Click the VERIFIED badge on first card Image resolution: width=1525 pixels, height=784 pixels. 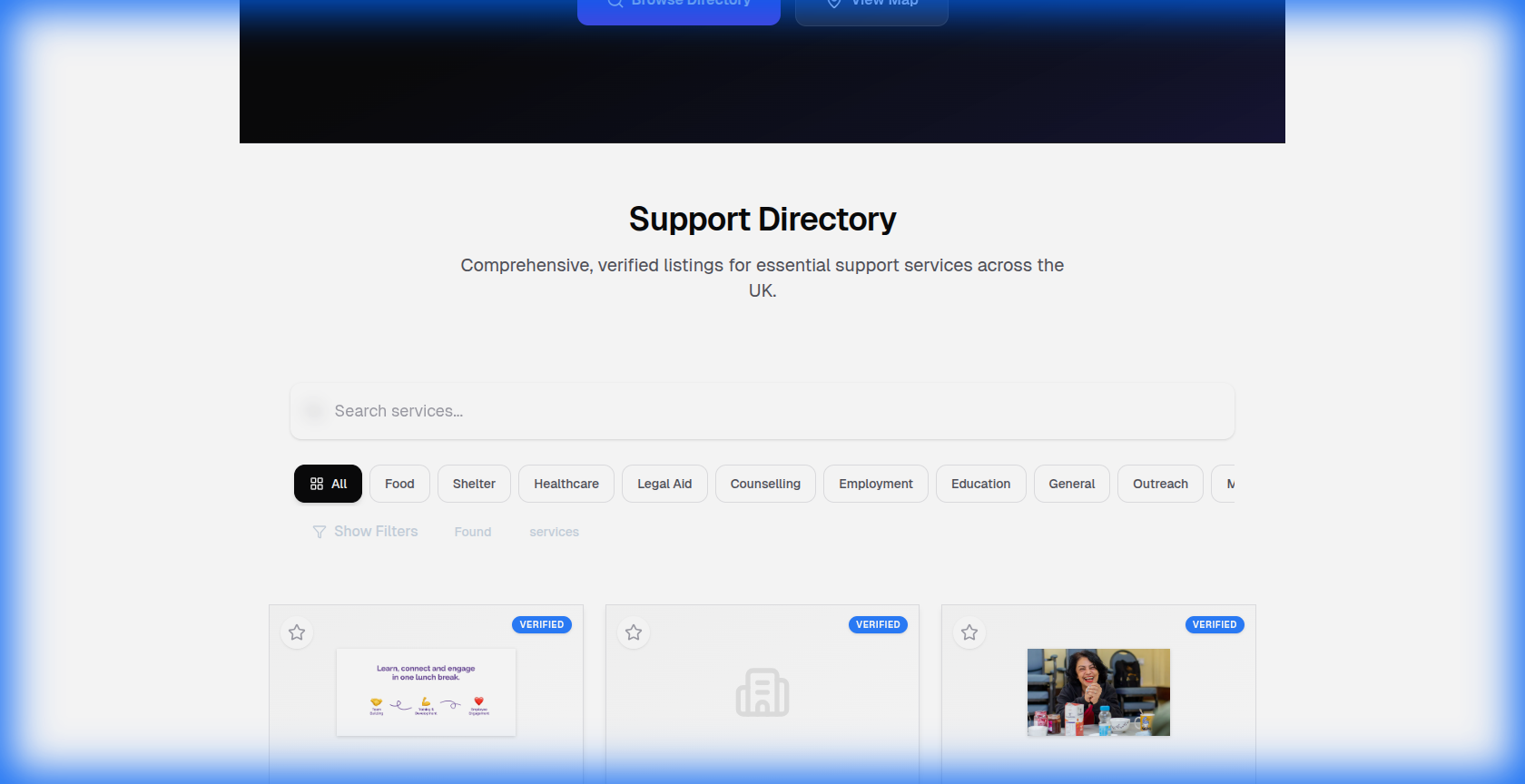click(x=542, y=624)
